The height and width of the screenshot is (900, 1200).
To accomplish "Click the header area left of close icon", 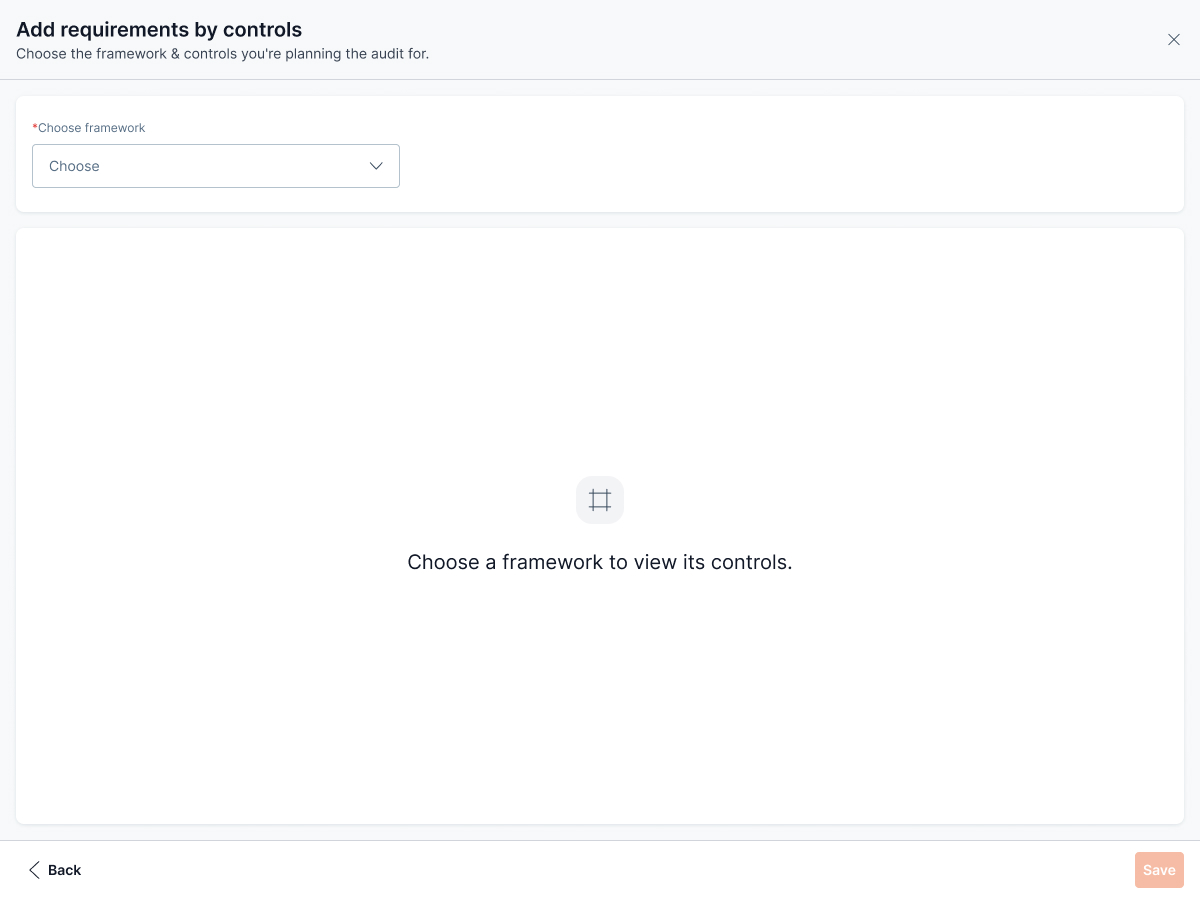I will (800, 40).
